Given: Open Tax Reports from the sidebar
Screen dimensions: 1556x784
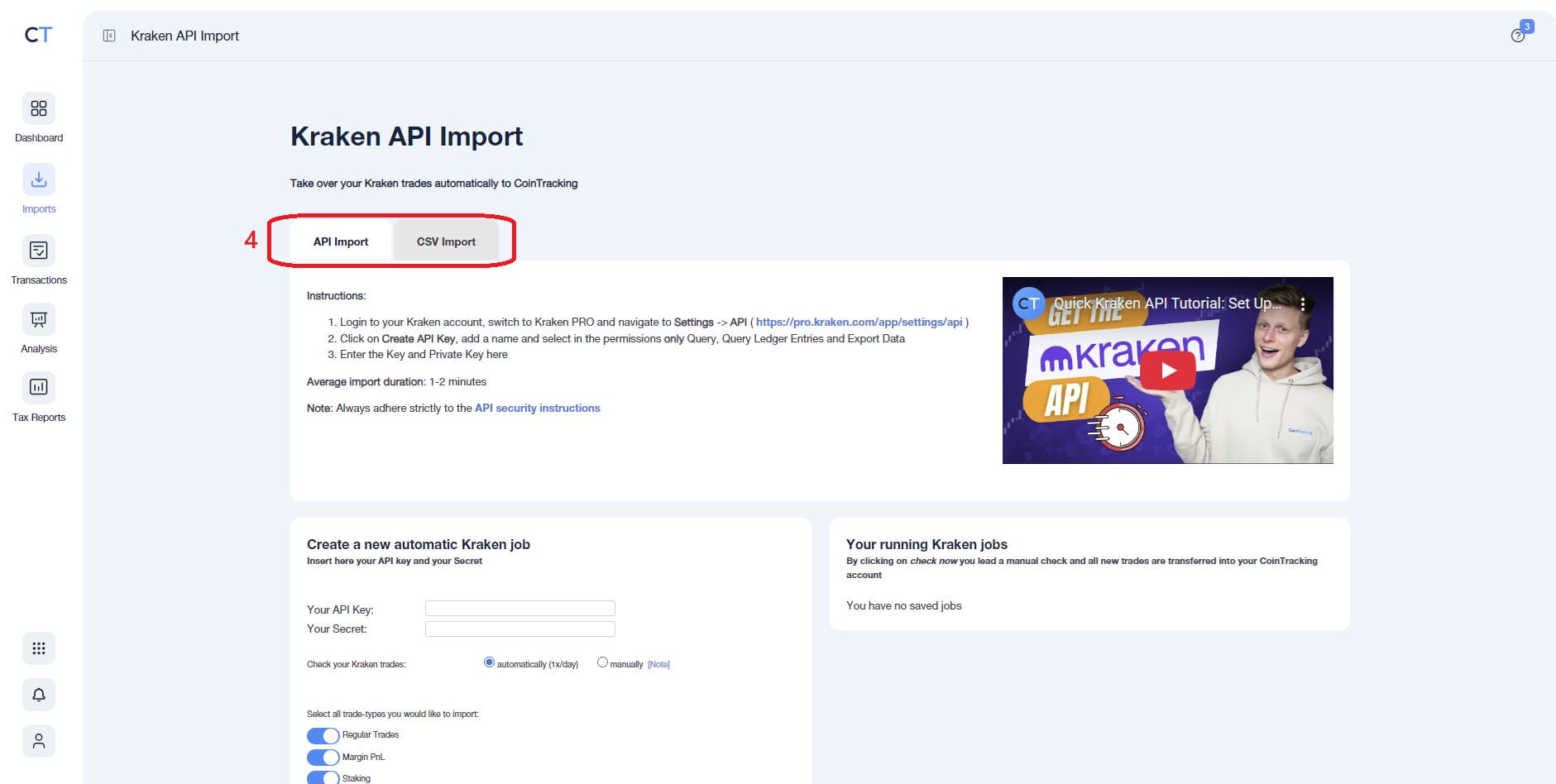Looking at the screenshot, I should (x=38, y=389).
